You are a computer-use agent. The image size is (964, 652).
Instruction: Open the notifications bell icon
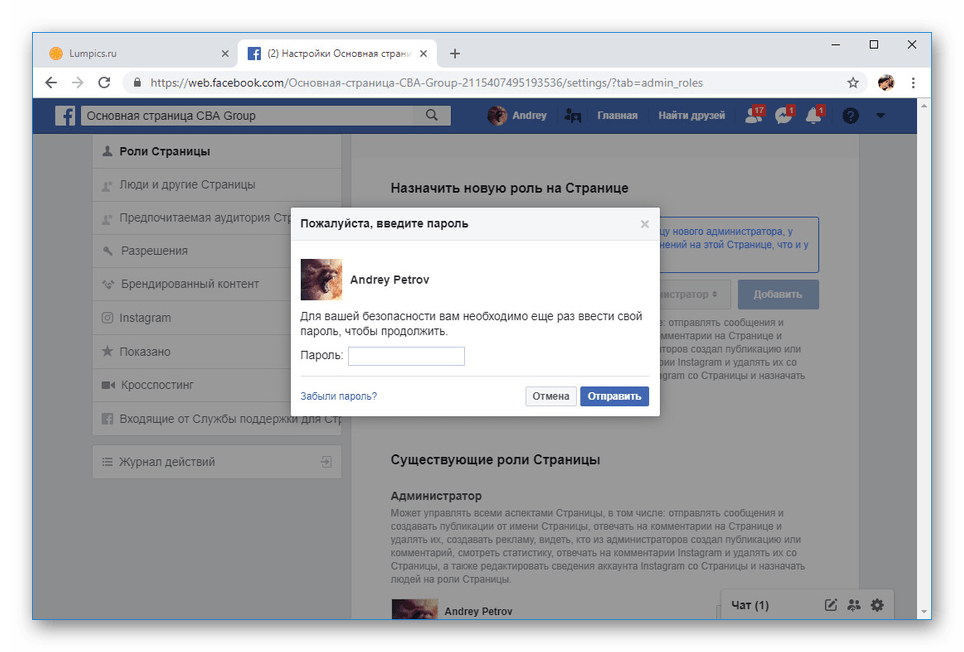point(814,116)
